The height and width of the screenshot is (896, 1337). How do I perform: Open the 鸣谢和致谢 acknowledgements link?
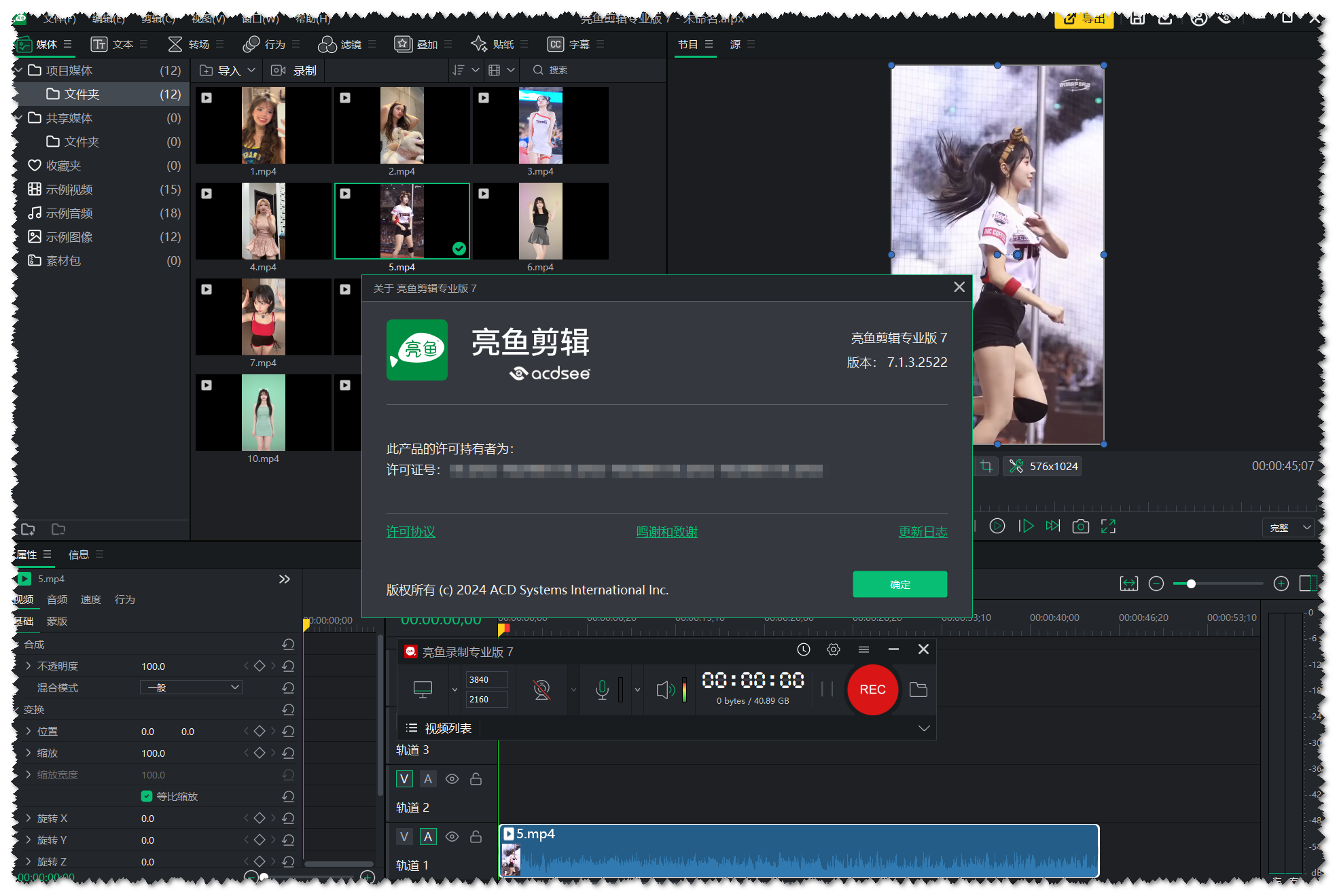point(666,532)
